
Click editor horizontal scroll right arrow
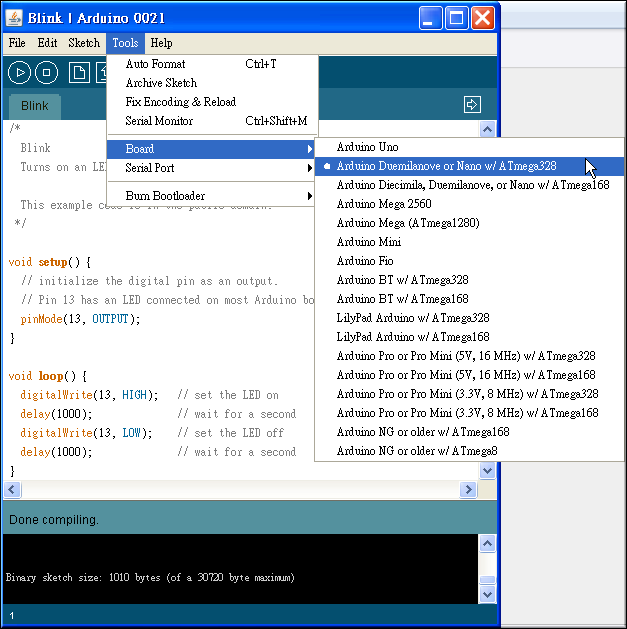(468, 489)
